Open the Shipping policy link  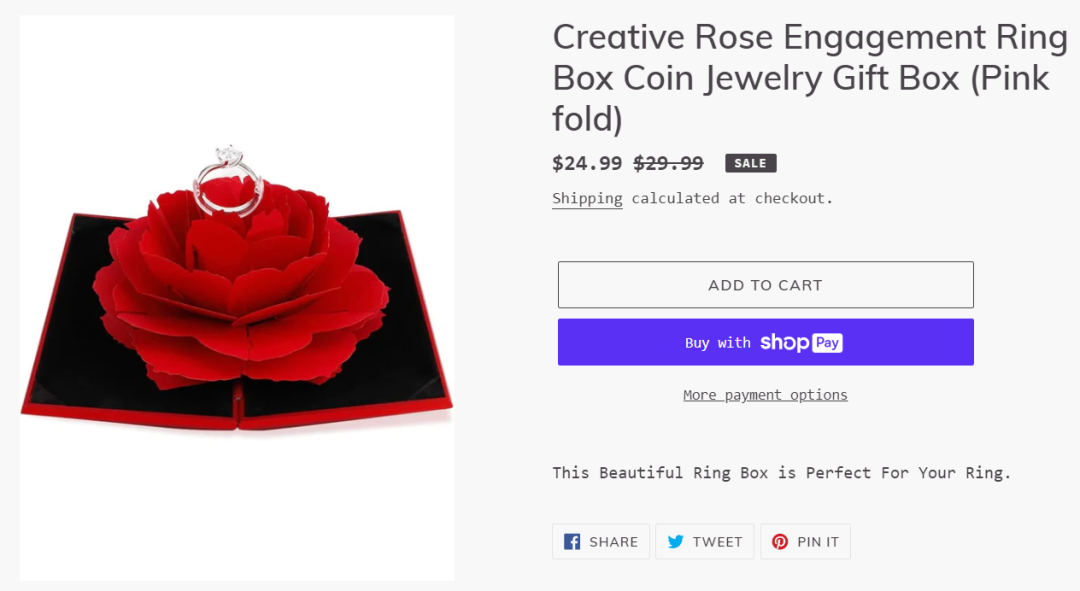click(x=587, y=198)
